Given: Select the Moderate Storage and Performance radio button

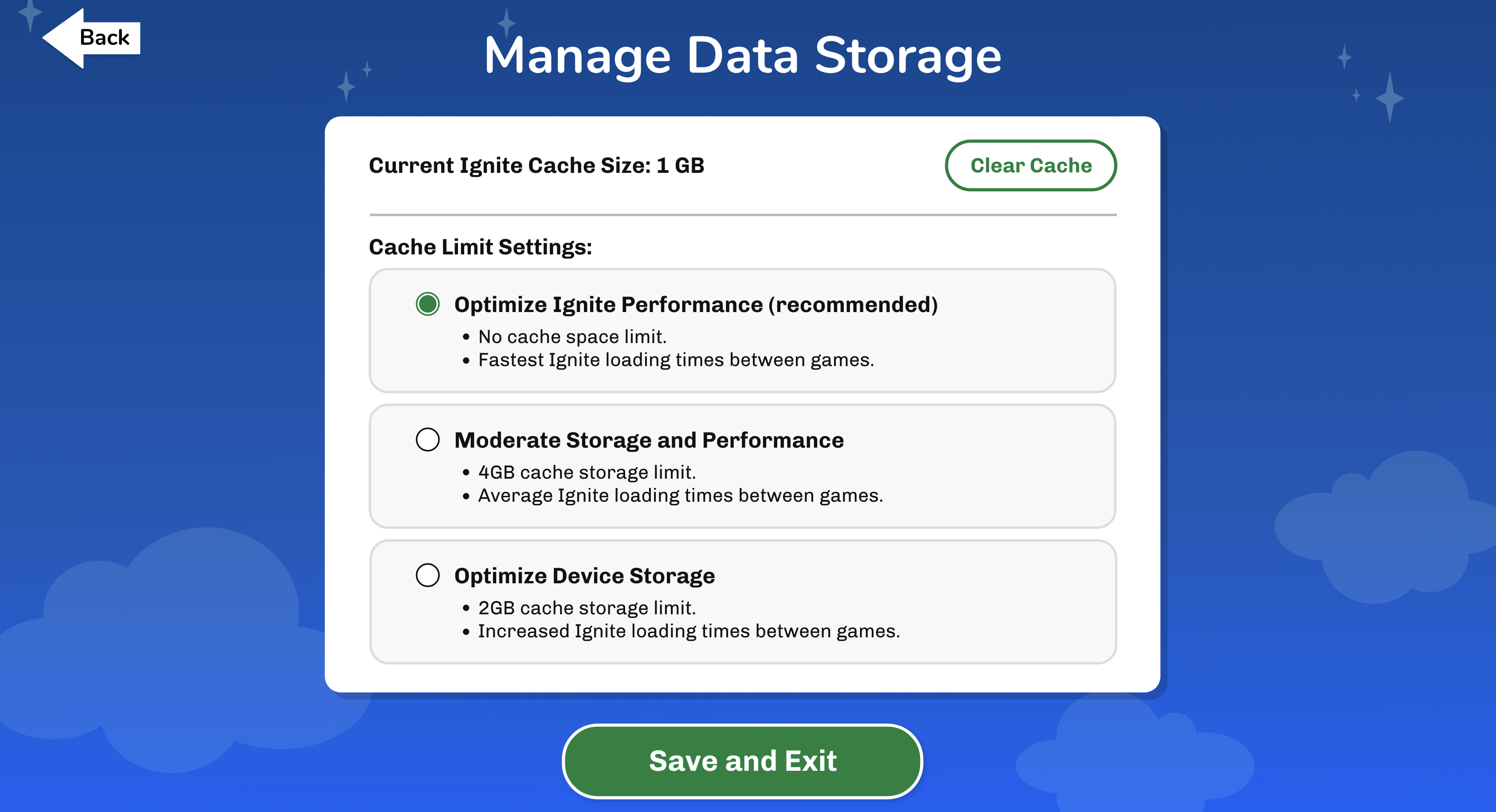Looking at the screenshot, I should tap(427, 439).
